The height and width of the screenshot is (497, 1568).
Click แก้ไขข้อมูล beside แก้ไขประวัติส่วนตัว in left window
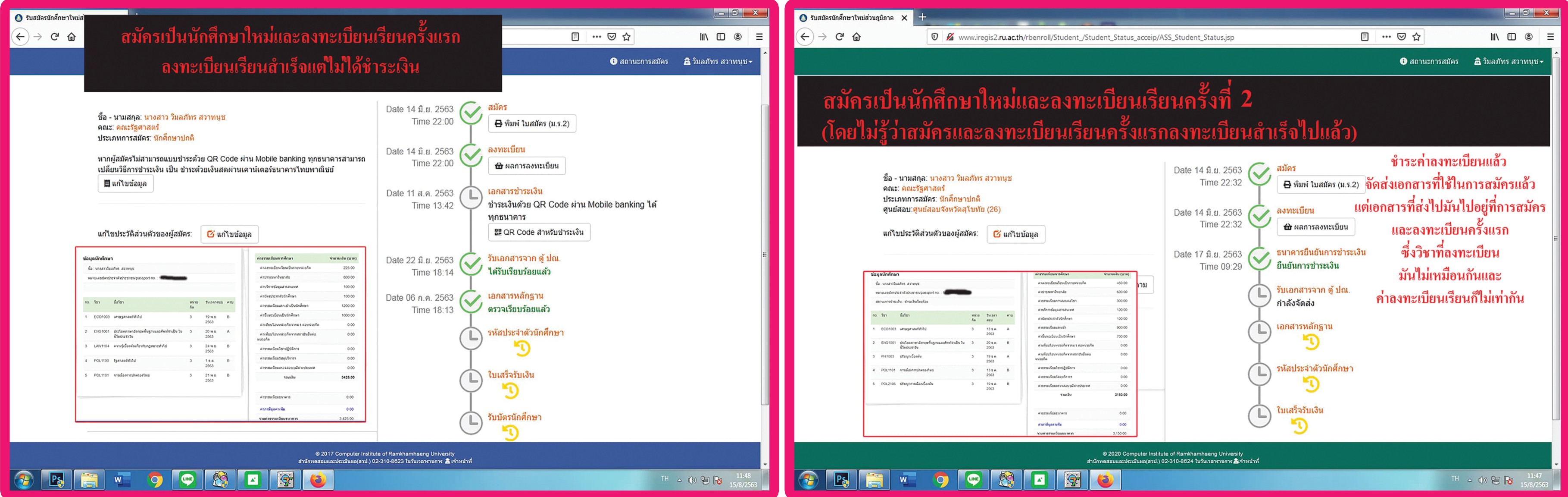pyautogui.click(x=229, y=234)
